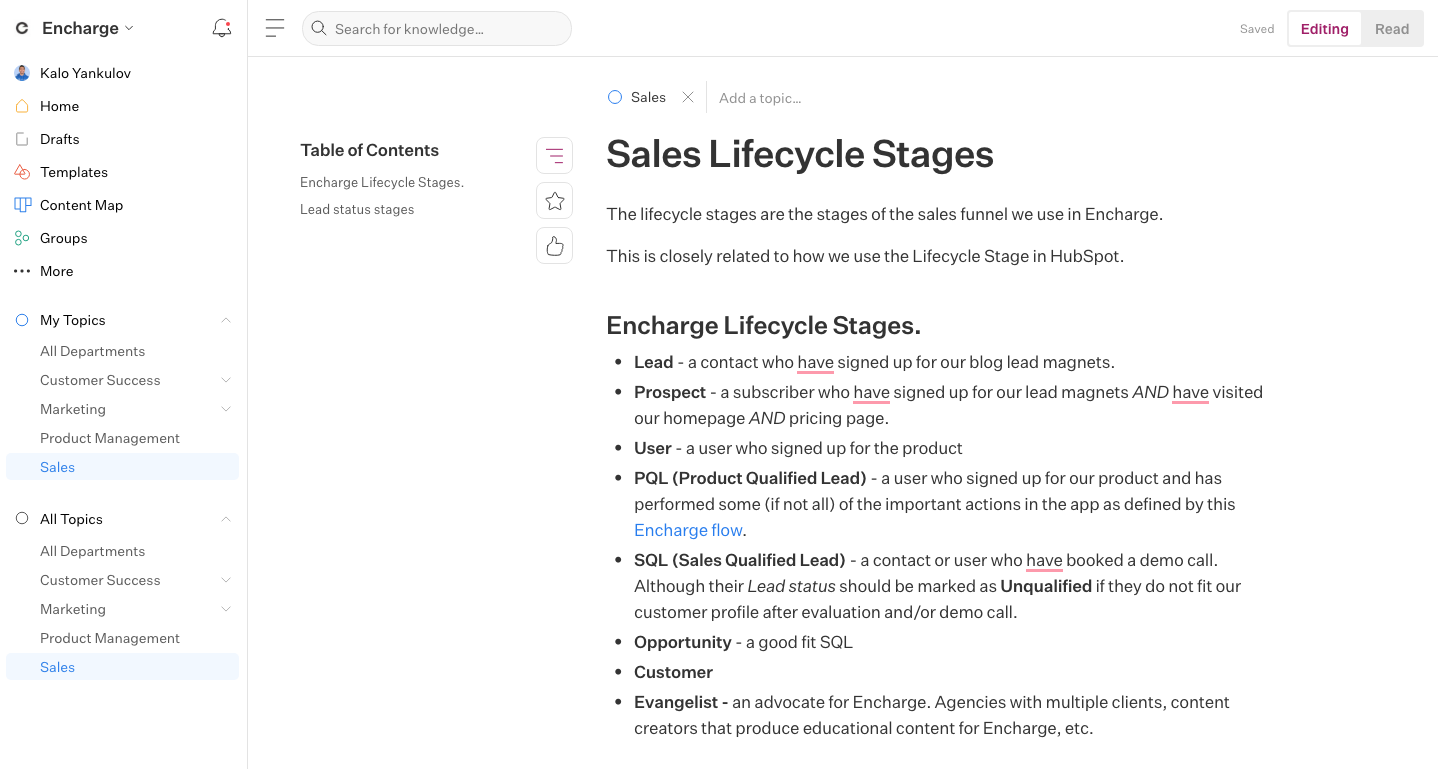Click the Templates shapes icon
1438x769 pixels.
tap(22, 172)
